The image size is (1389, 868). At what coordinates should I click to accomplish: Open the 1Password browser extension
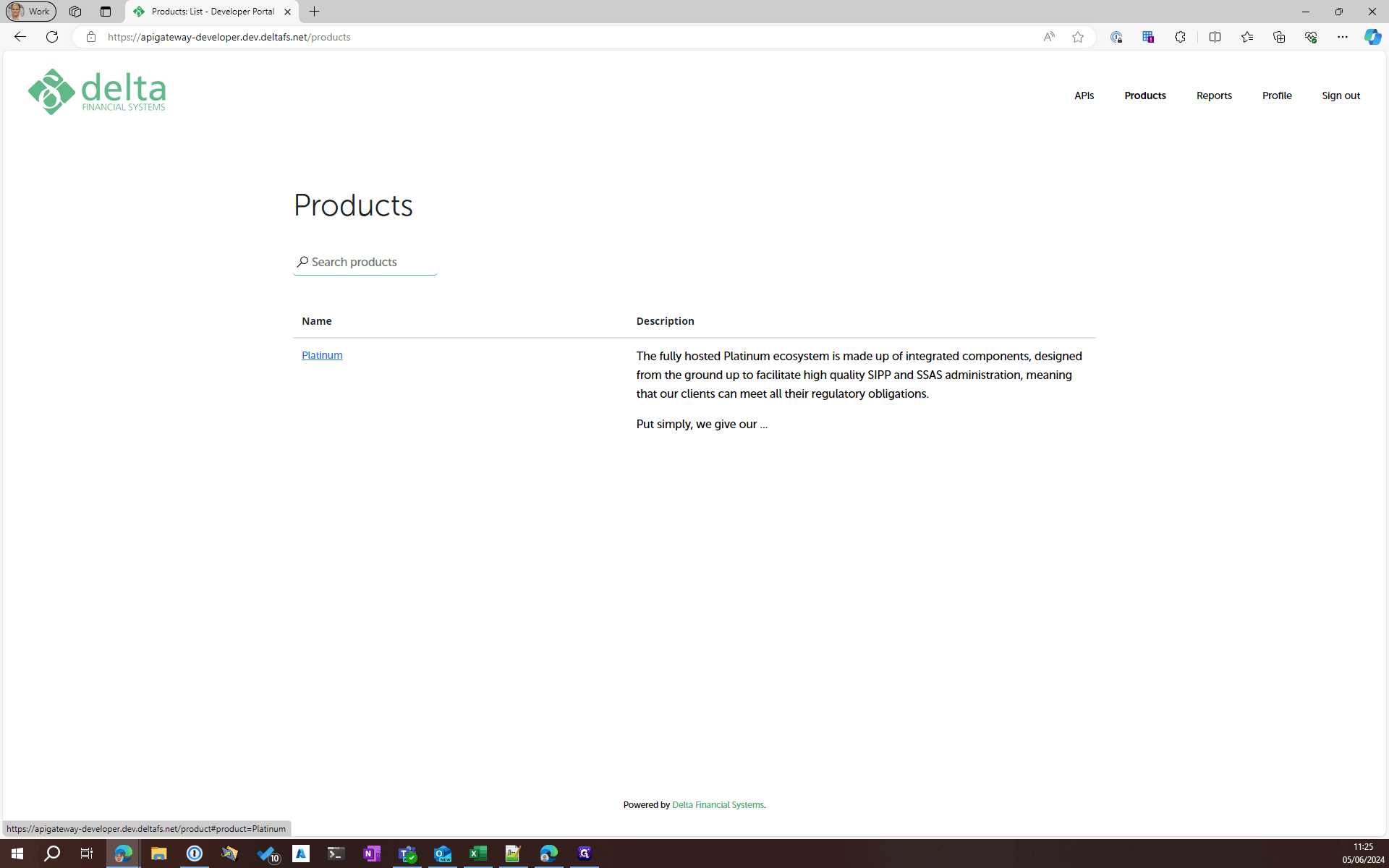pos(1116,37)
